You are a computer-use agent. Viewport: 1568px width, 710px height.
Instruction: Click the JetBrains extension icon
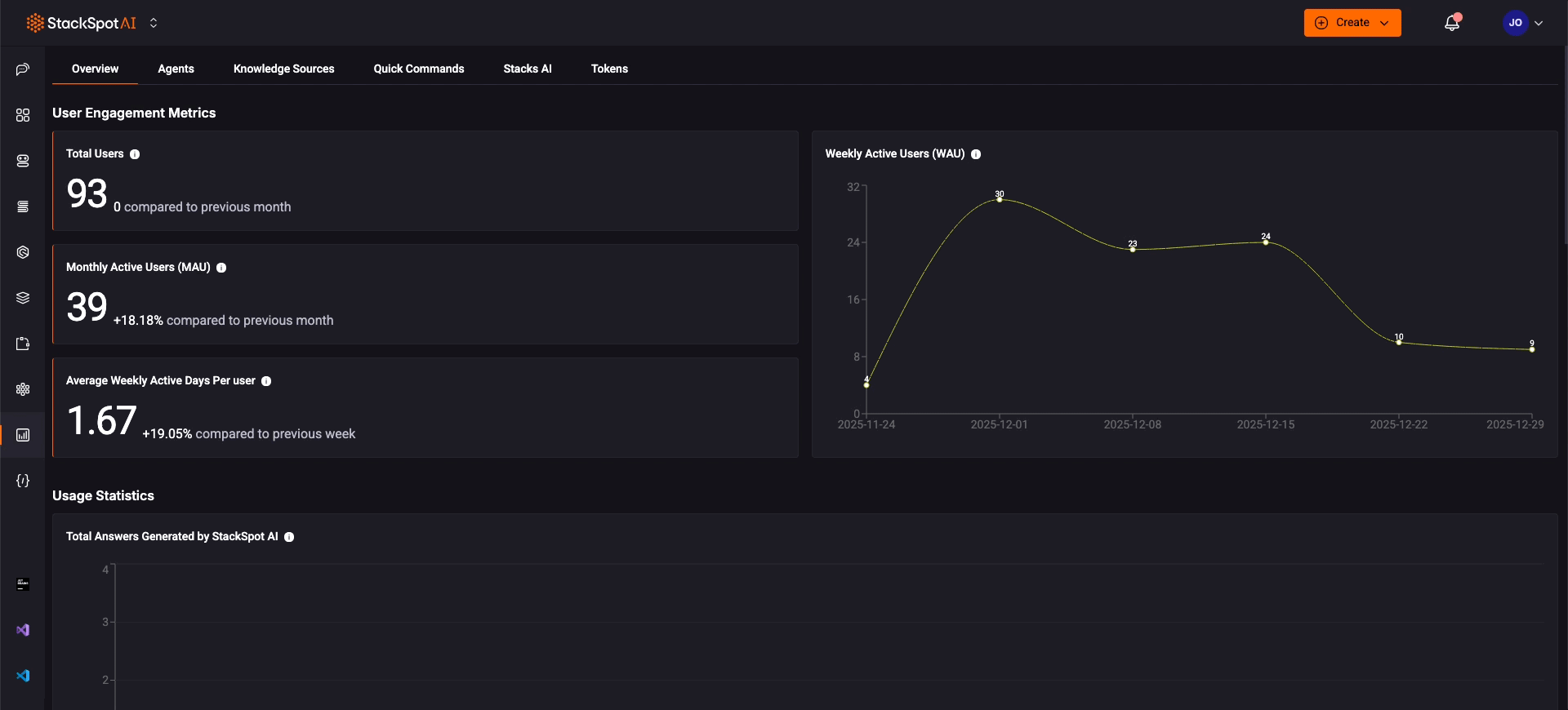pyautogui.click(x=23, y=584)
